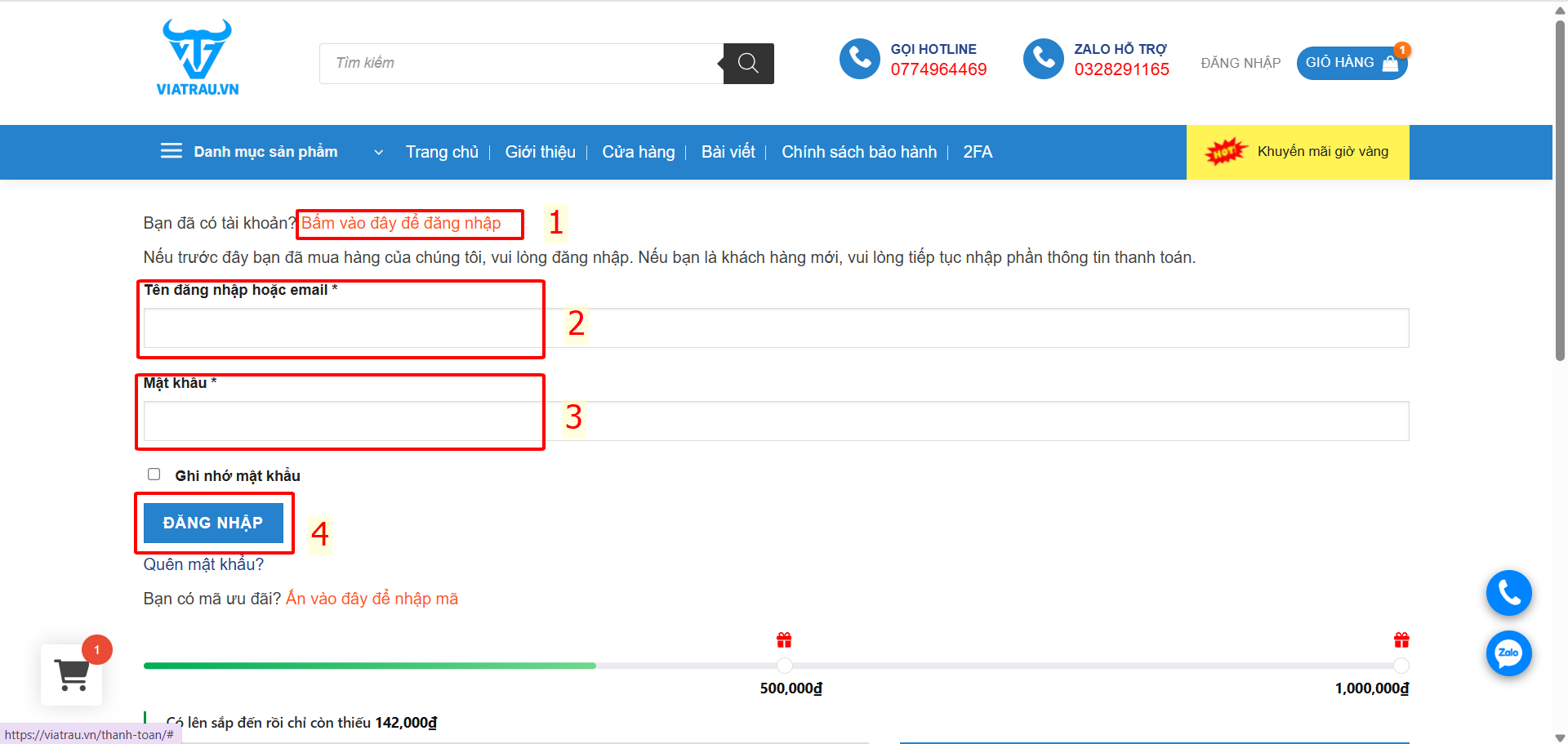Enable the 'Ghi nhớ mật khẩu' checkbox
Image resolution: width=1568 pixels, height=744 pixels.
(x=154, y=474)
